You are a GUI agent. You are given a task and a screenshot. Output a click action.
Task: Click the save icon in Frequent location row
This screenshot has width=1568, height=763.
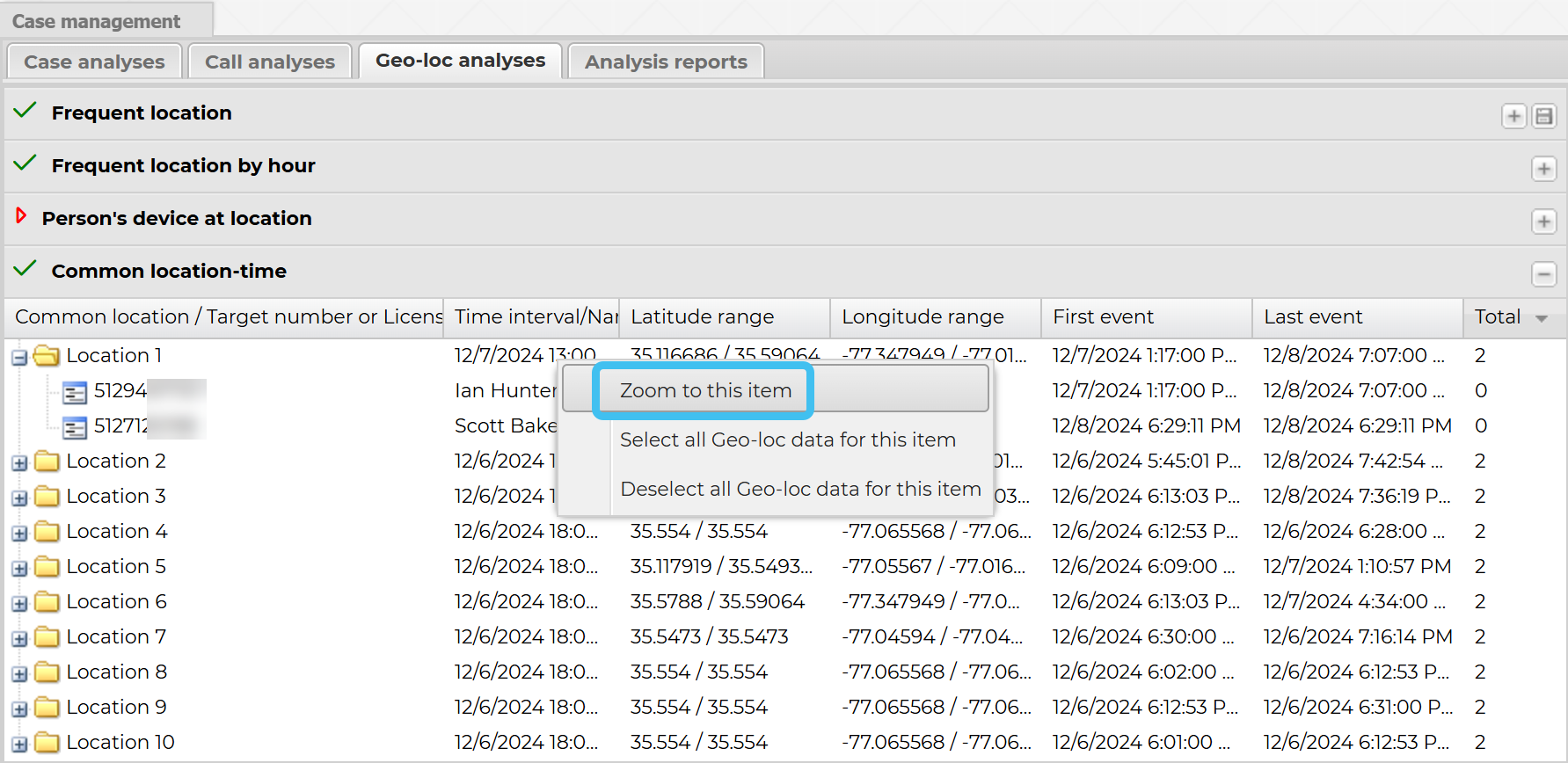tap(1543, 116)
